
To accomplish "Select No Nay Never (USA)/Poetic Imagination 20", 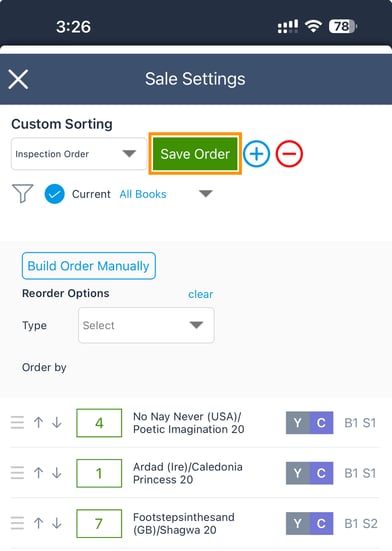I will coord(189,423).
